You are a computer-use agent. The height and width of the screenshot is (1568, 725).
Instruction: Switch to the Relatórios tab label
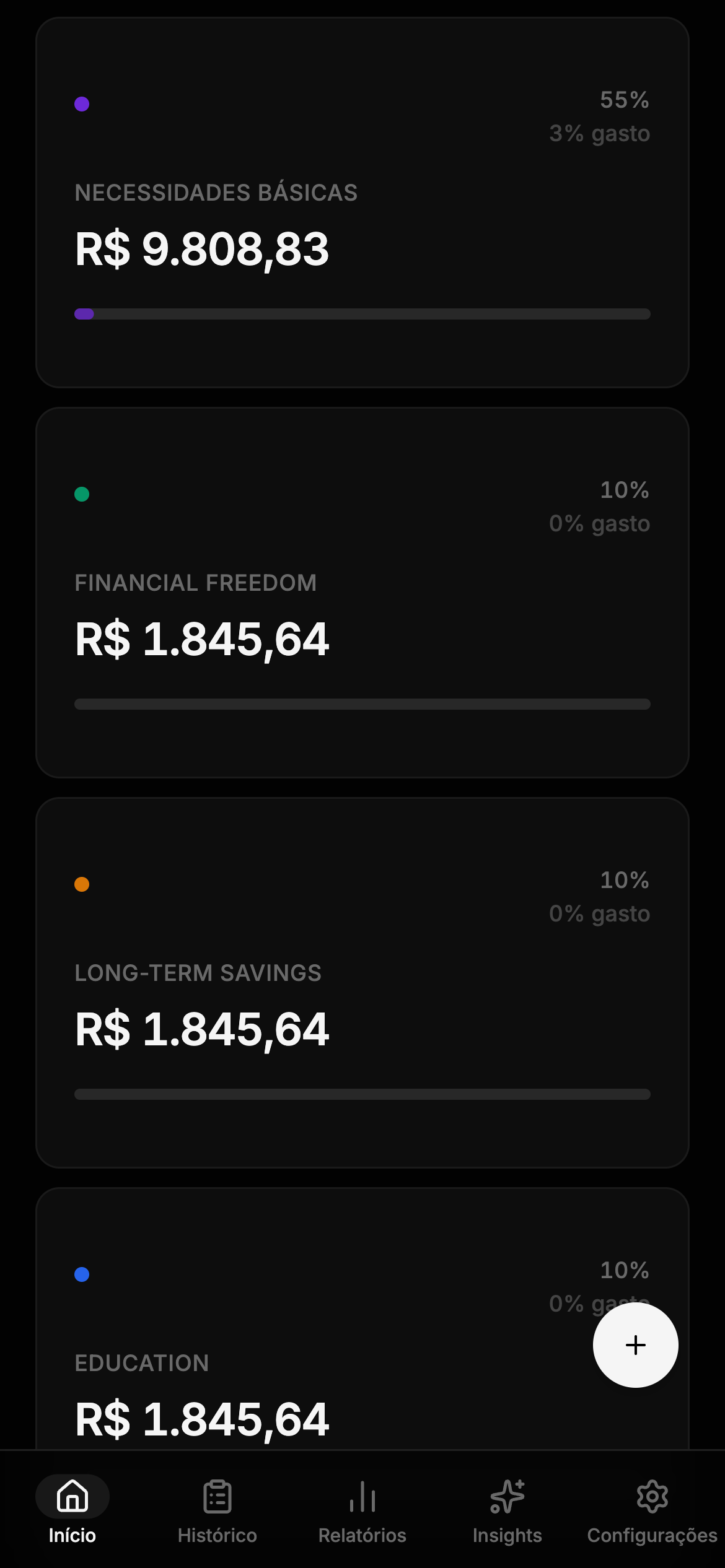click(x=362, y=1536)
